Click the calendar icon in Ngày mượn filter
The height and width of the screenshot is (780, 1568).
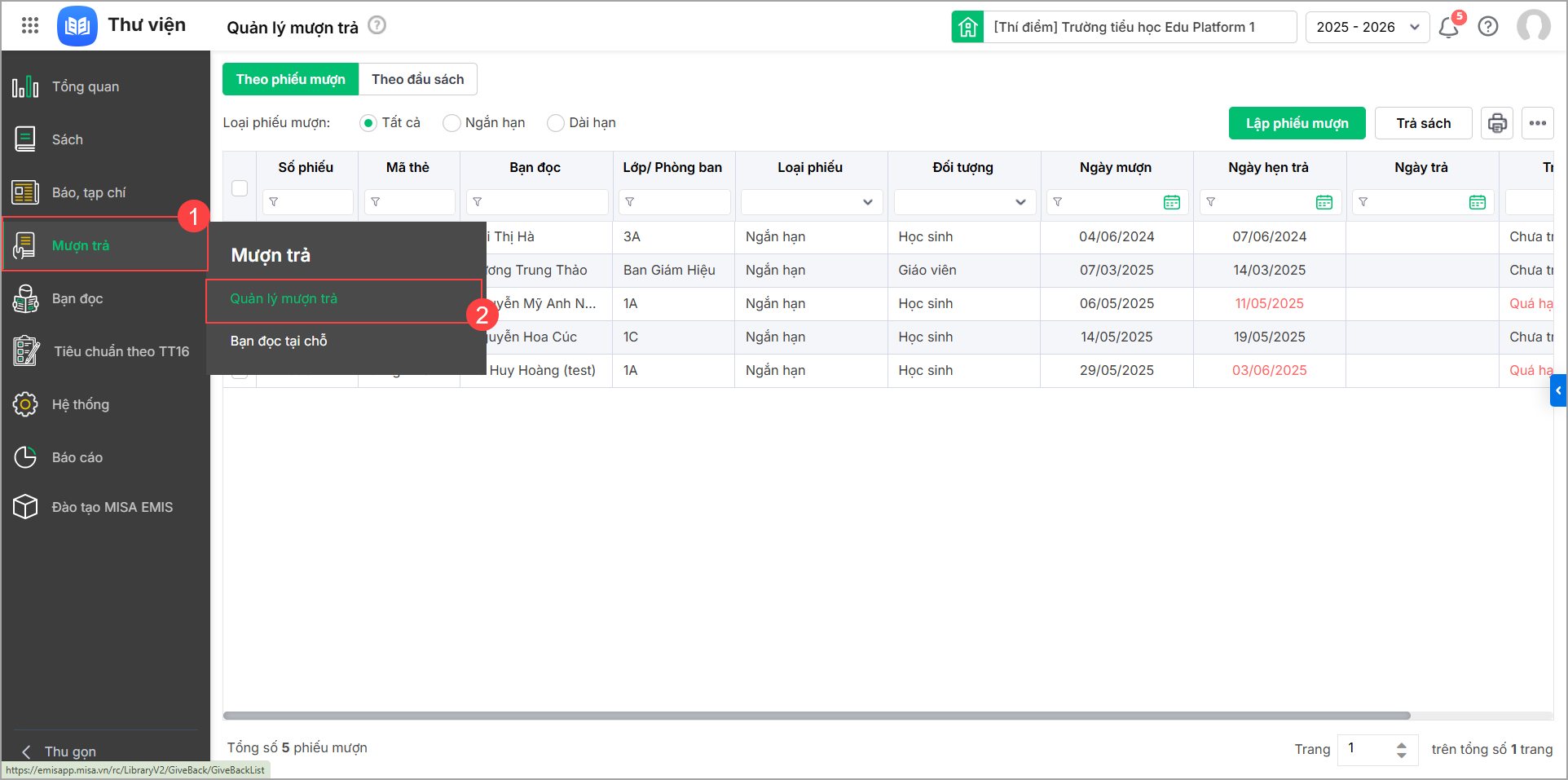tap(1171, 202)
